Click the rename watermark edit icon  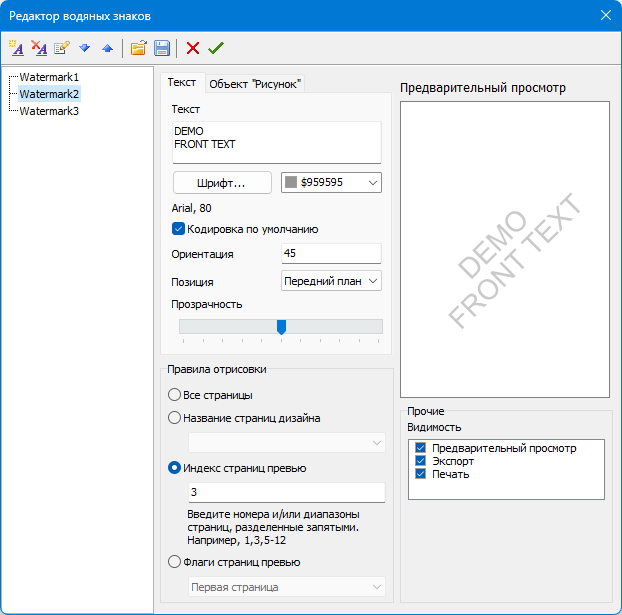pyautogui.click(x=62, y=47)
